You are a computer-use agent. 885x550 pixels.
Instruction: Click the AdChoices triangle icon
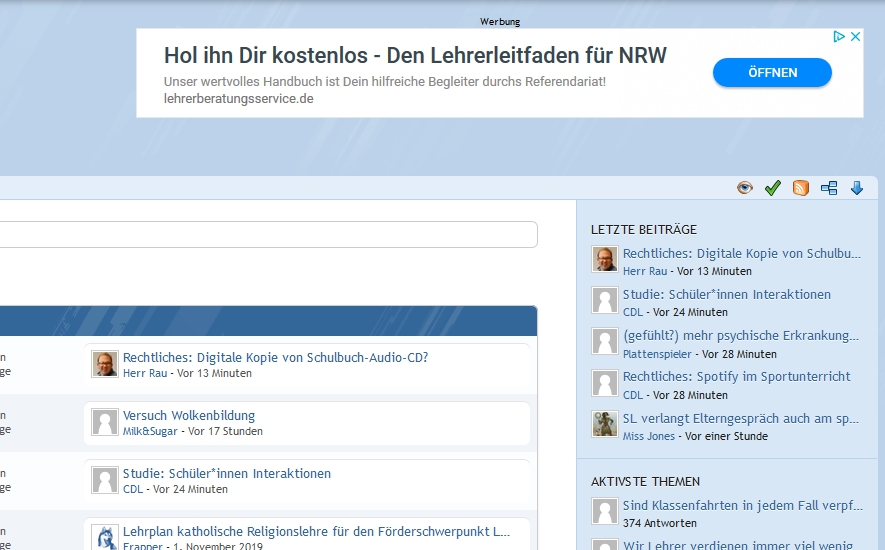click(x=840, y=37)
